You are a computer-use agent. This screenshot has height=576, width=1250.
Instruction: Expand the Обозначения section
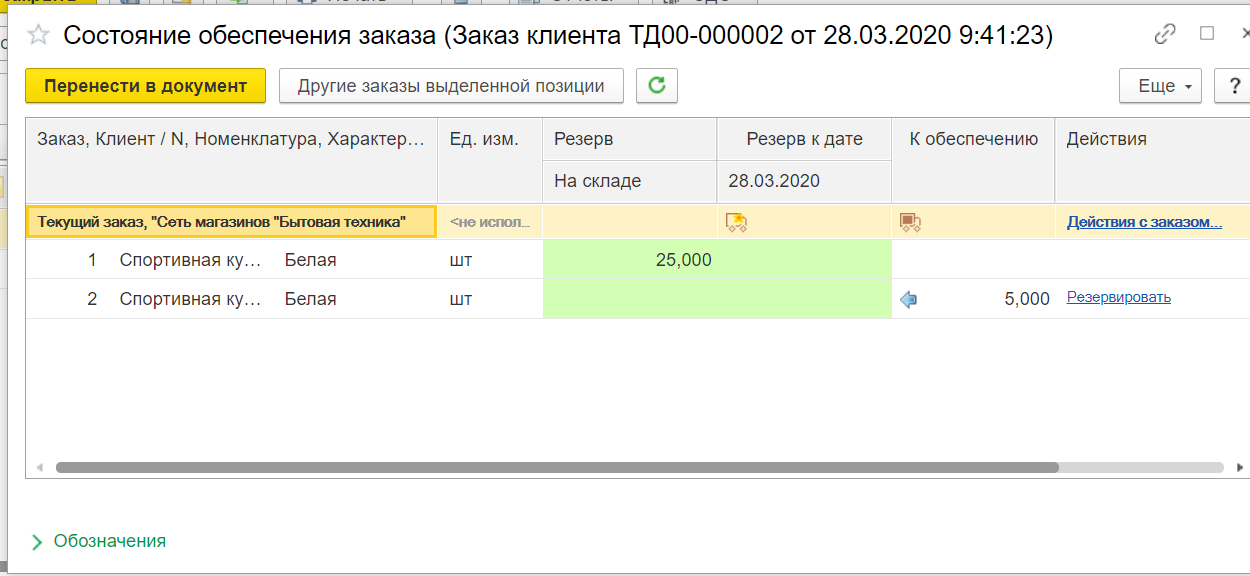(98, 541)
